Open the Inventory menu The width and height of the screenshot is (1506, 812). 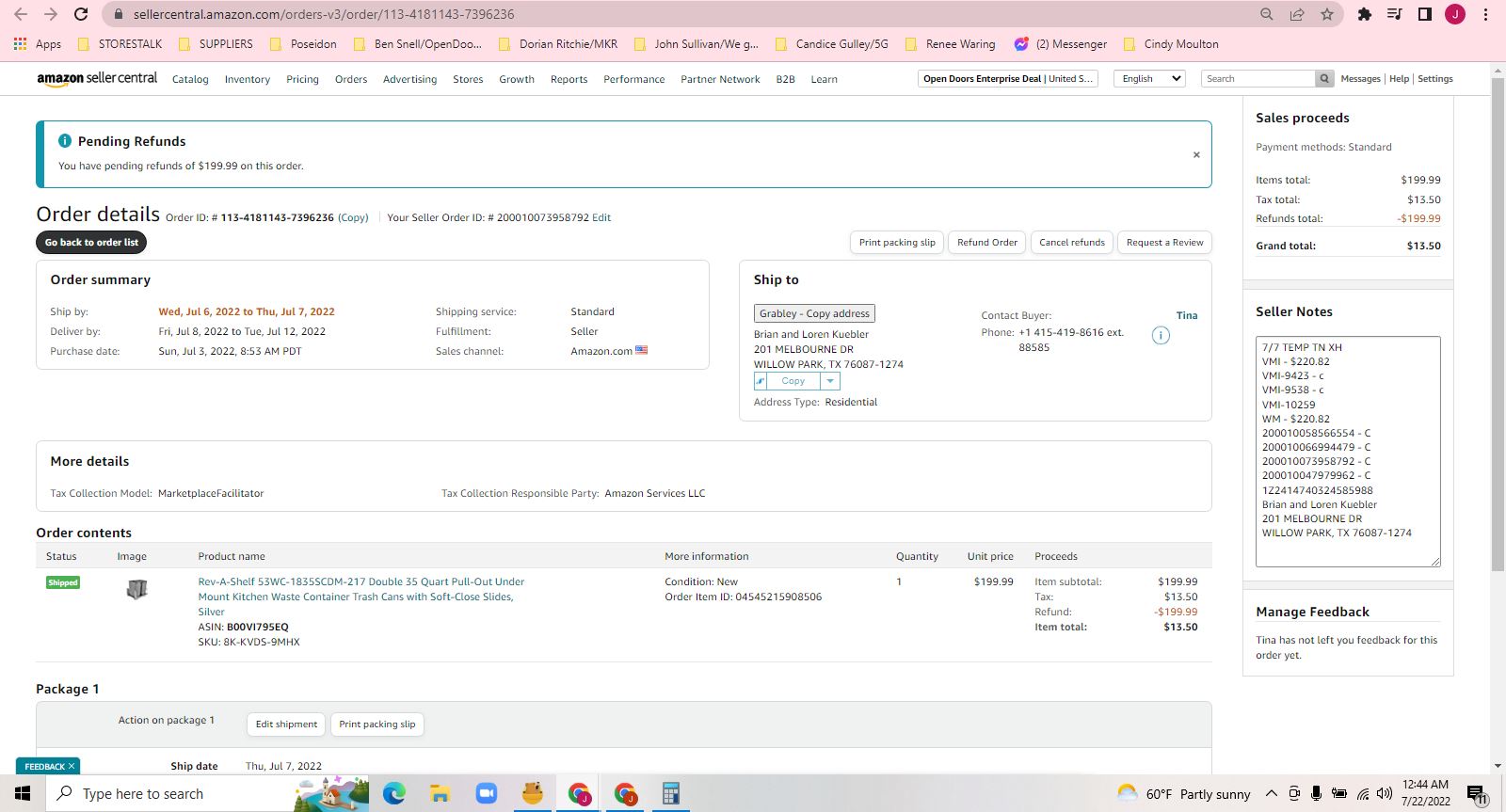point(248,79)
